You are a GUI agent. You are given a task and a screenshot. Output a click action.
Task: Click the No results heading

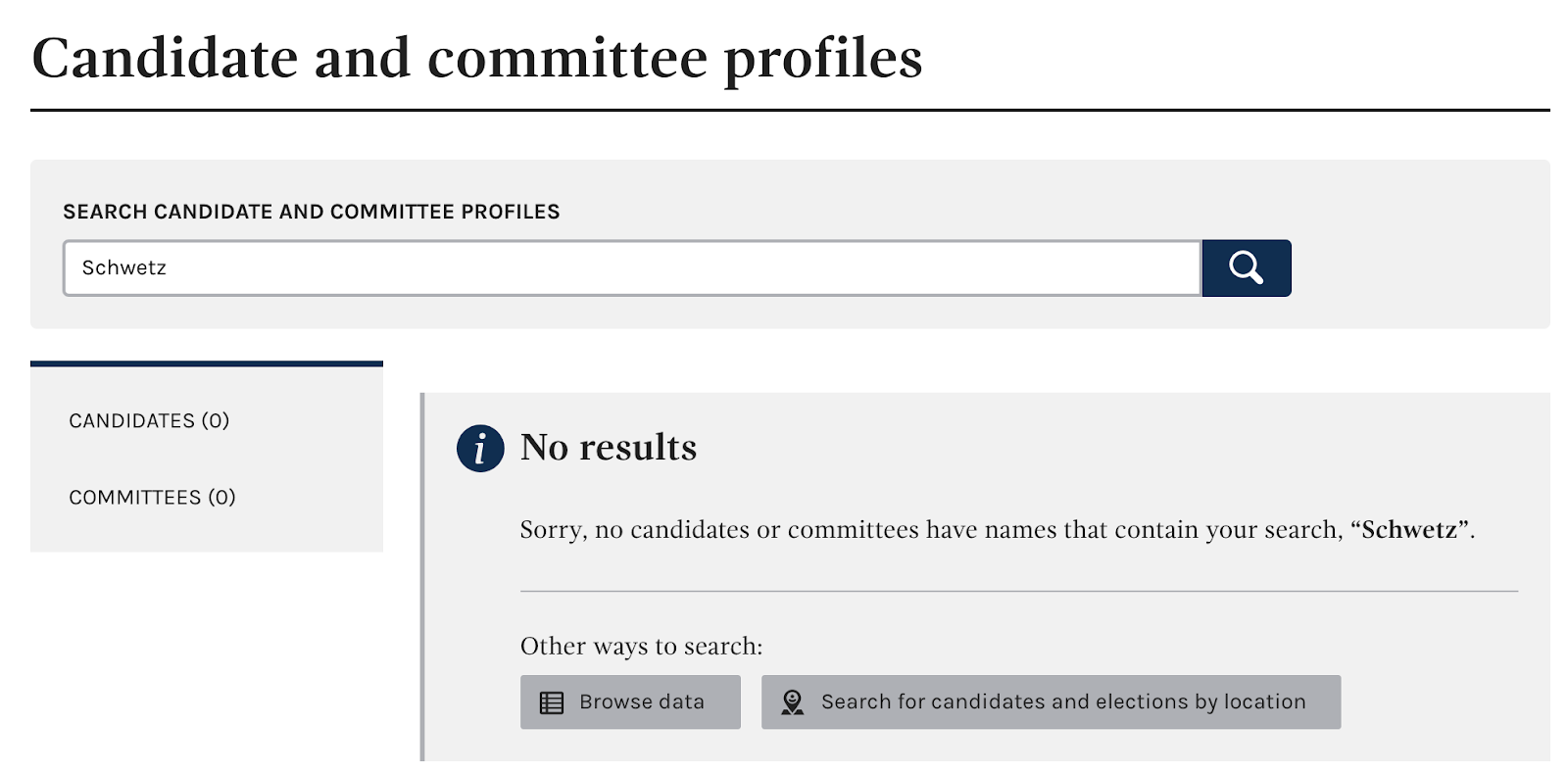608,447
